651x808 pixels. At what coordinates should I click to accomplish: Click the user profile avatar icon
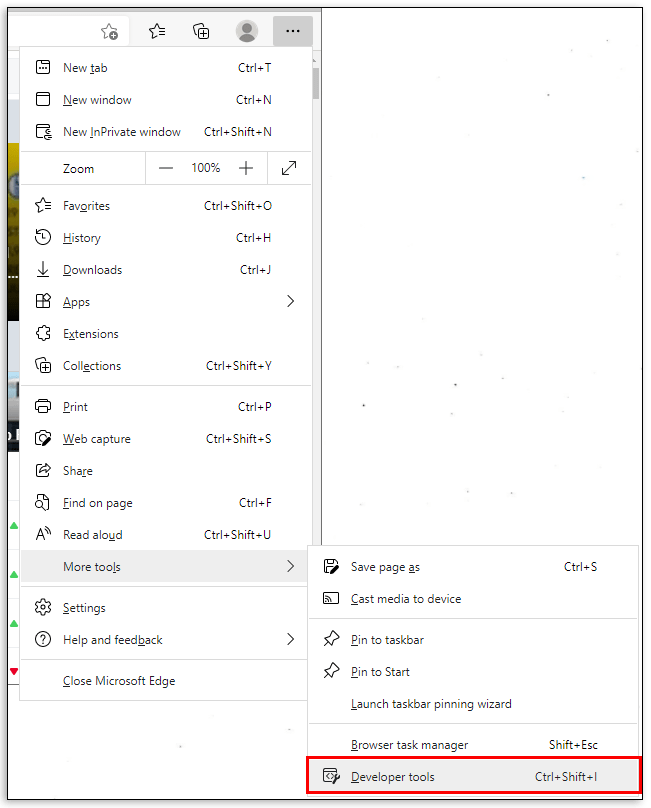247,32
